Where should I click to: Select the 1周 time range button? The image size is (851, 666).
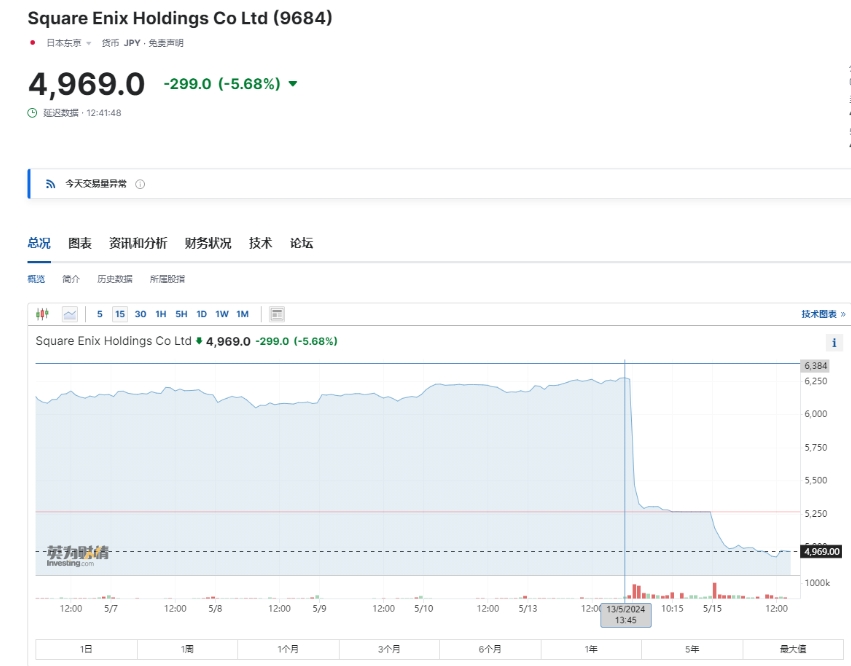click(187, 649)
